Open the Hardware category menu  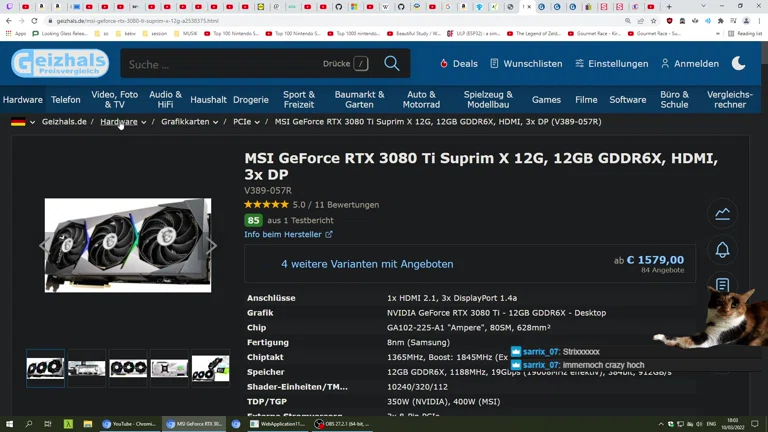point(22,100)
